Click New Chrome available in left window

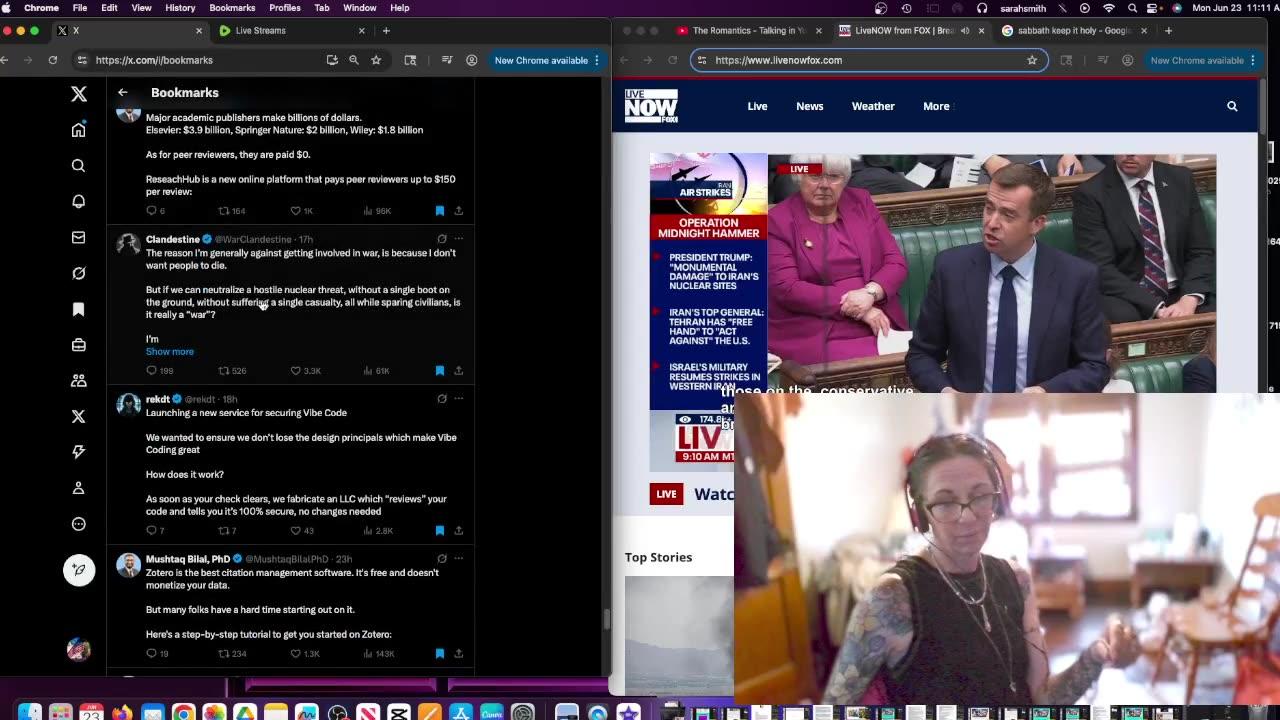(547, 60)
